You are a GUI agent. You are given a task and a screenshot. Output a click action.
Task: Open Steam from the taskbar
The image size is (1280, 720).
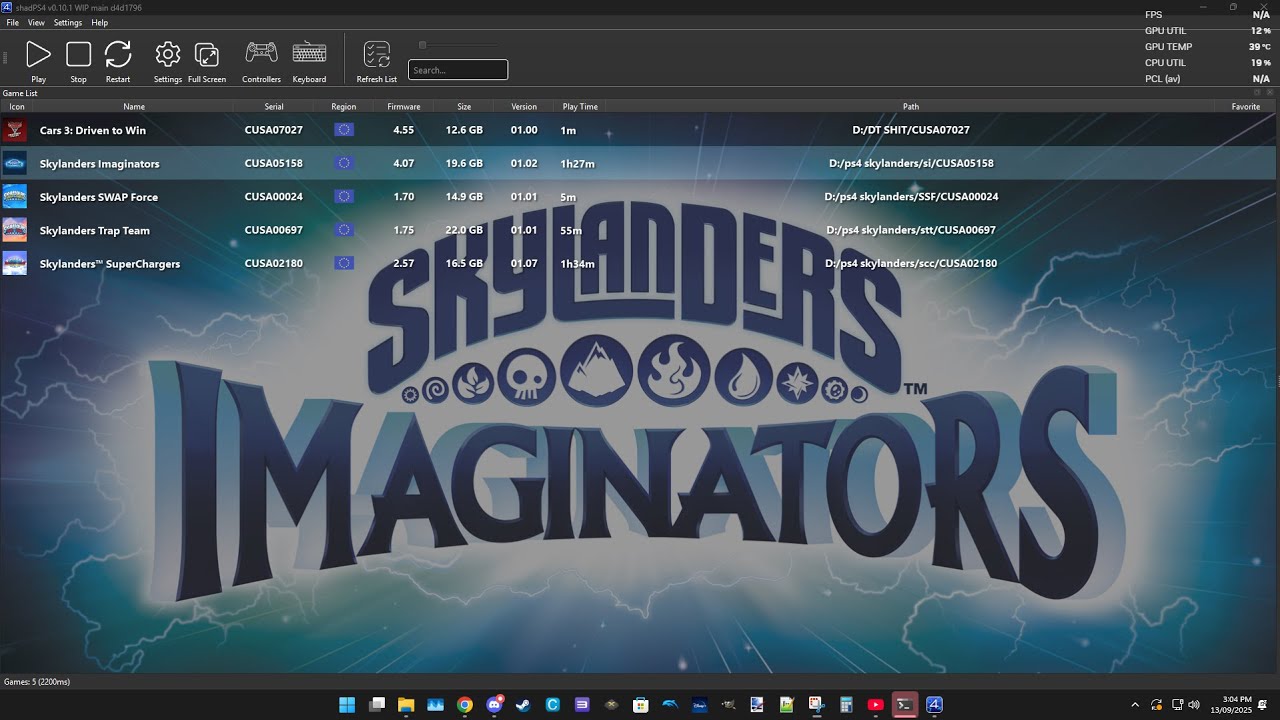pos(523,705)
